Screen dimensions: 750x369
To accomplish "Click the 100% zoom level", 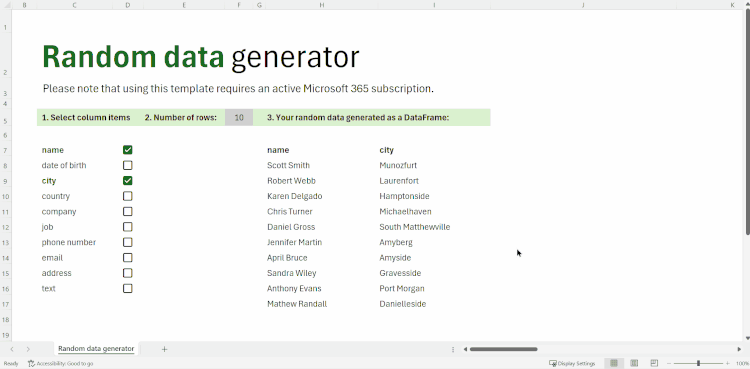I will coord(742,363).
